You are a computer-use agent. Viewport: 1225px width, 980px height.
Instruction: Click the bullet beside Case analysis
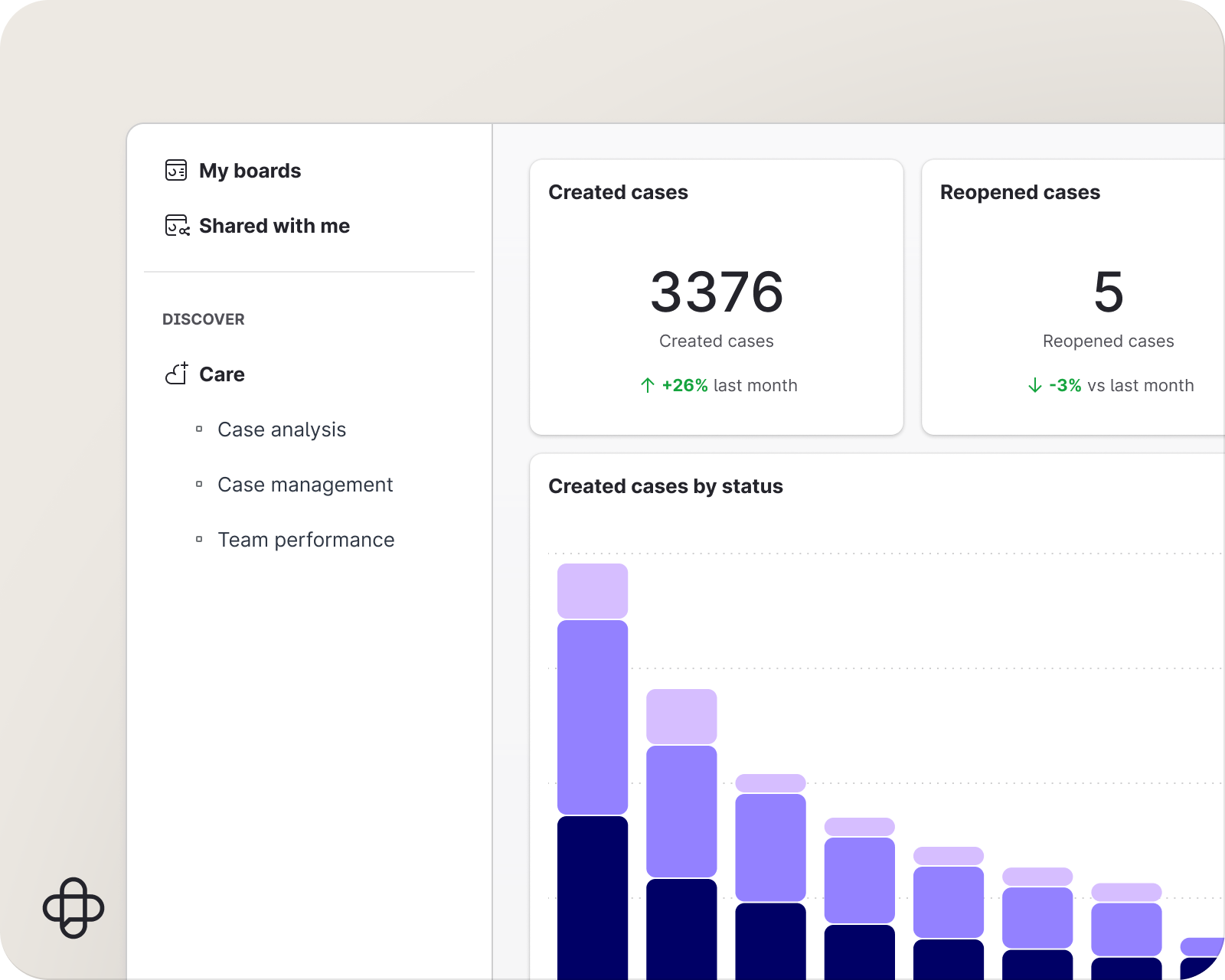(199, 430)
